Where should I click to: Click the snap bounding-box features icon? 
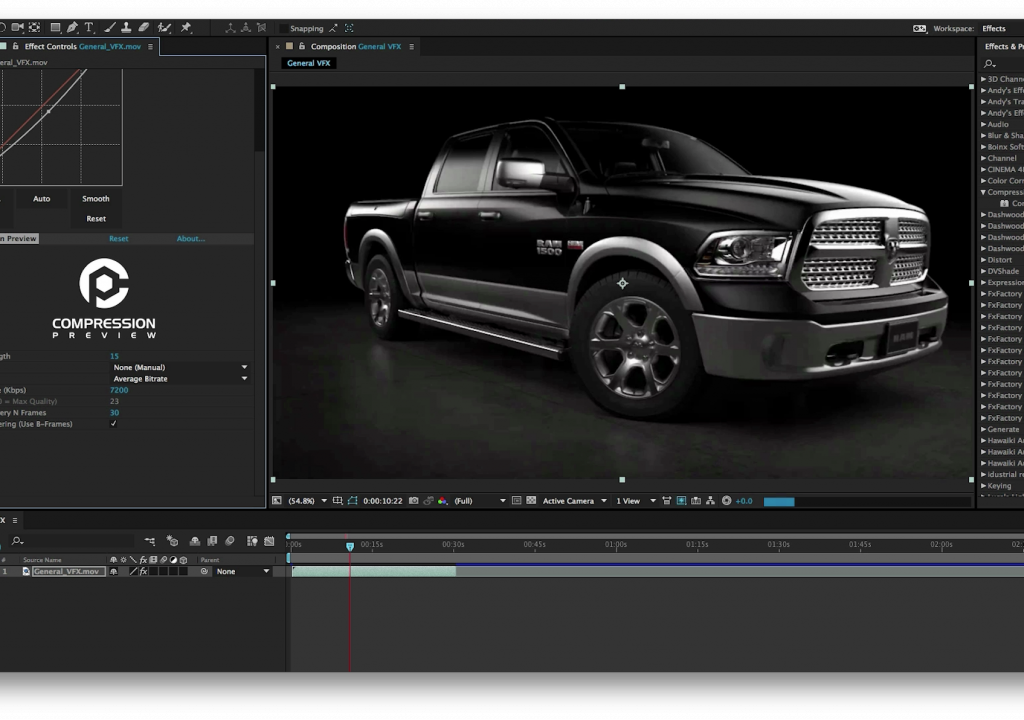[349, 28]
